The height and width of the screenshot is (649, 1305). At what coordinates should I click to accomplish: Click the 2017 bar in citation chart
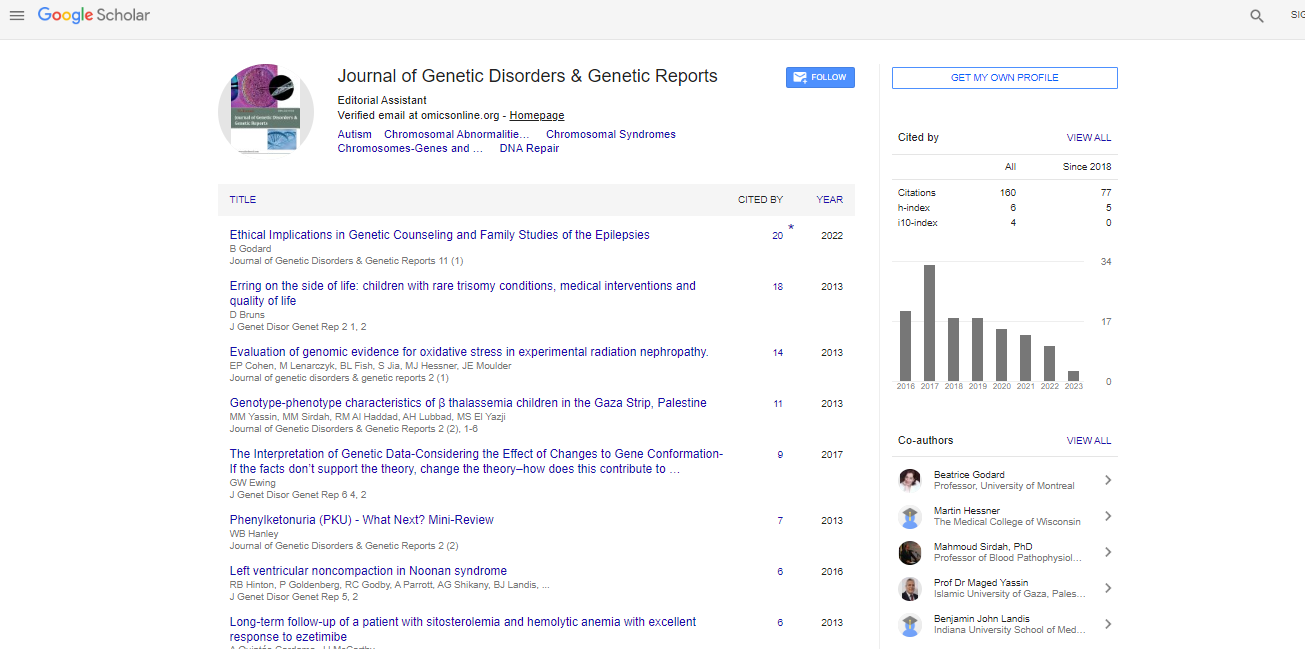coord(929,323)
